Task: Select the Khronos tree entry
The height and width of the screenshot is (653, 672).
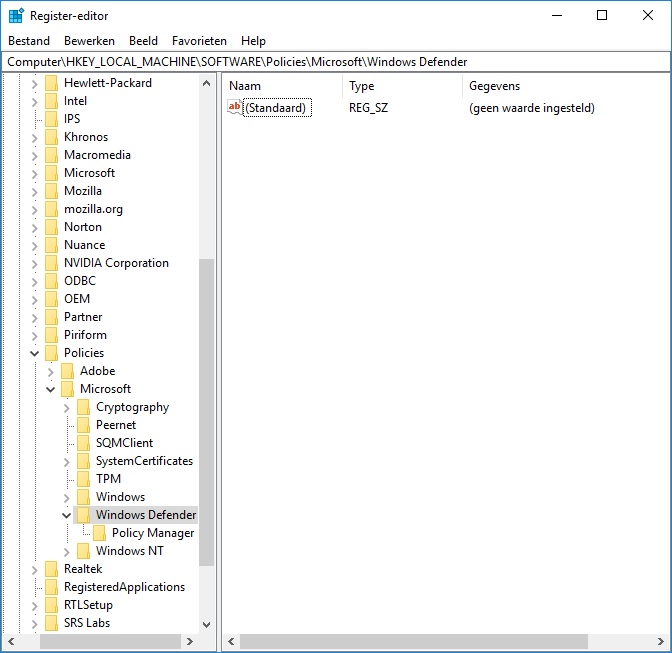Action: pyautogui.click(x=86, y=137)
